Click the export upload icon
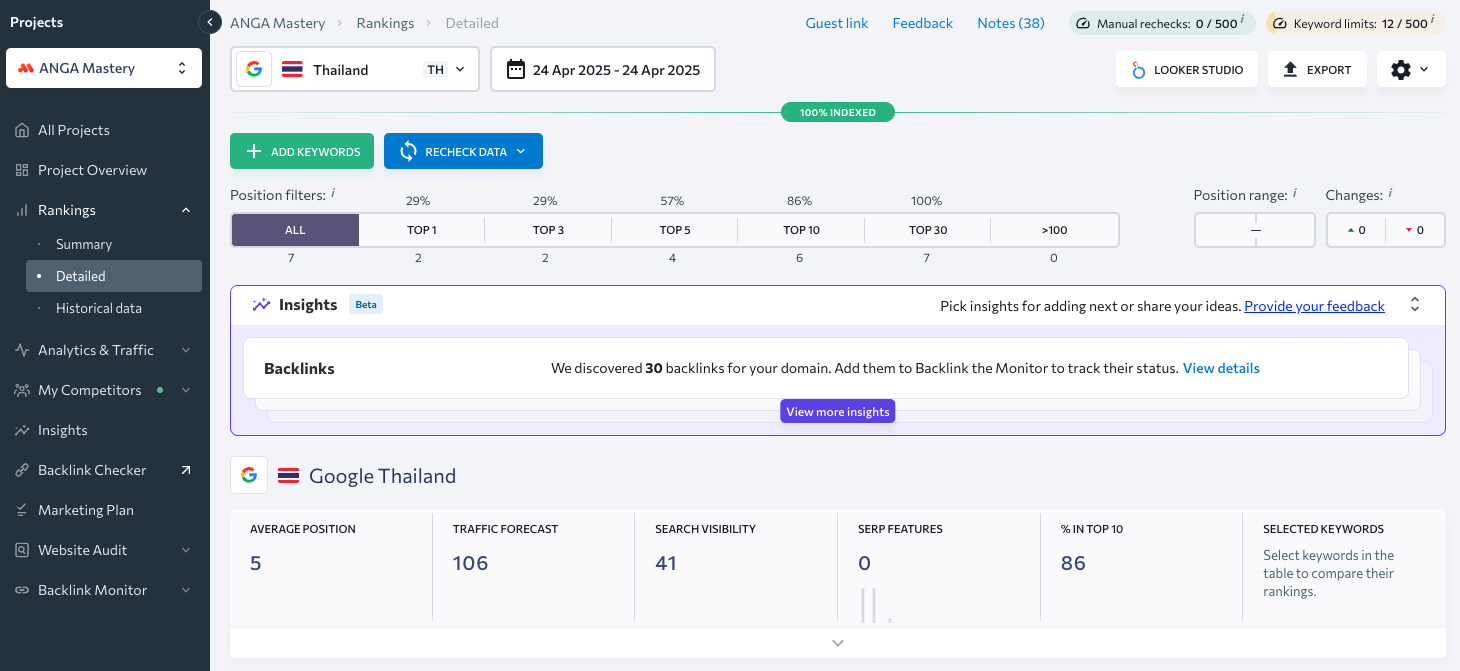Viewport: 1460px width, 671px height. pos(1290,70)
